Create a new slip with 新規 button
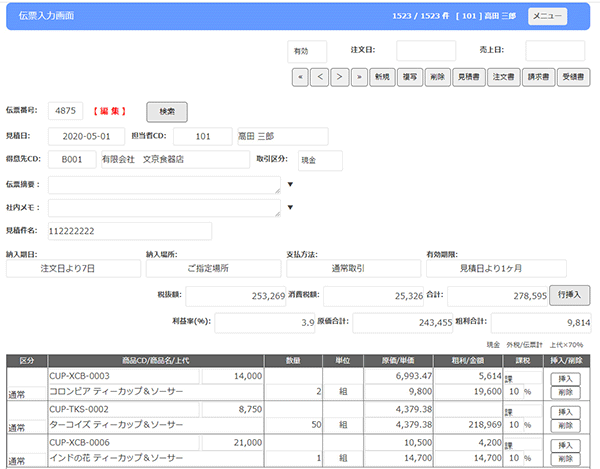 (x=382, y=77)
